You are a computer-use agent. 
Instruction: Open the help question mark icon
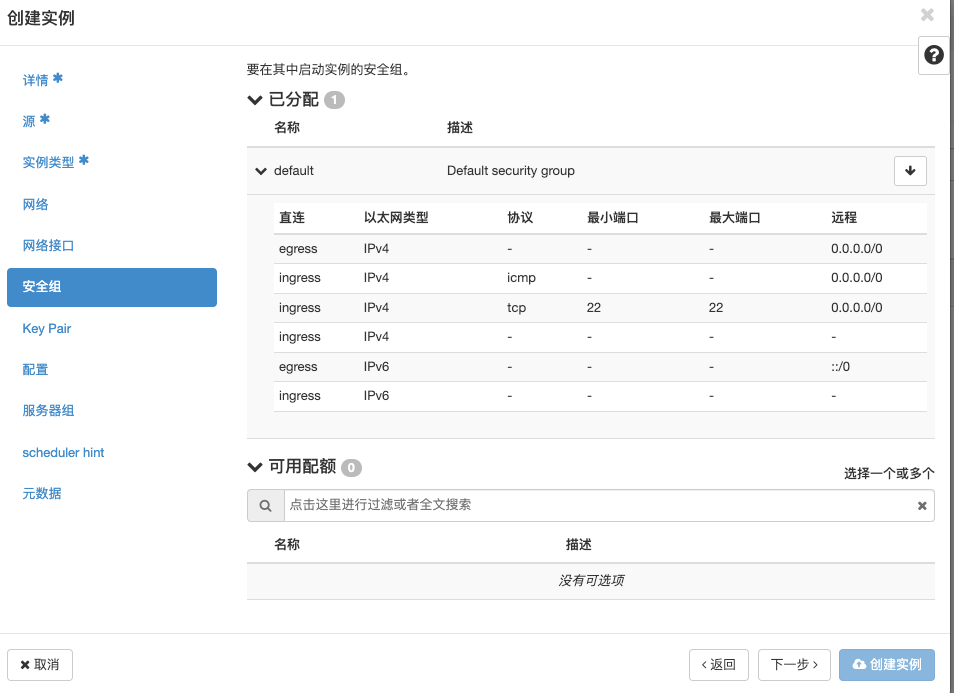tap(933, 55)
